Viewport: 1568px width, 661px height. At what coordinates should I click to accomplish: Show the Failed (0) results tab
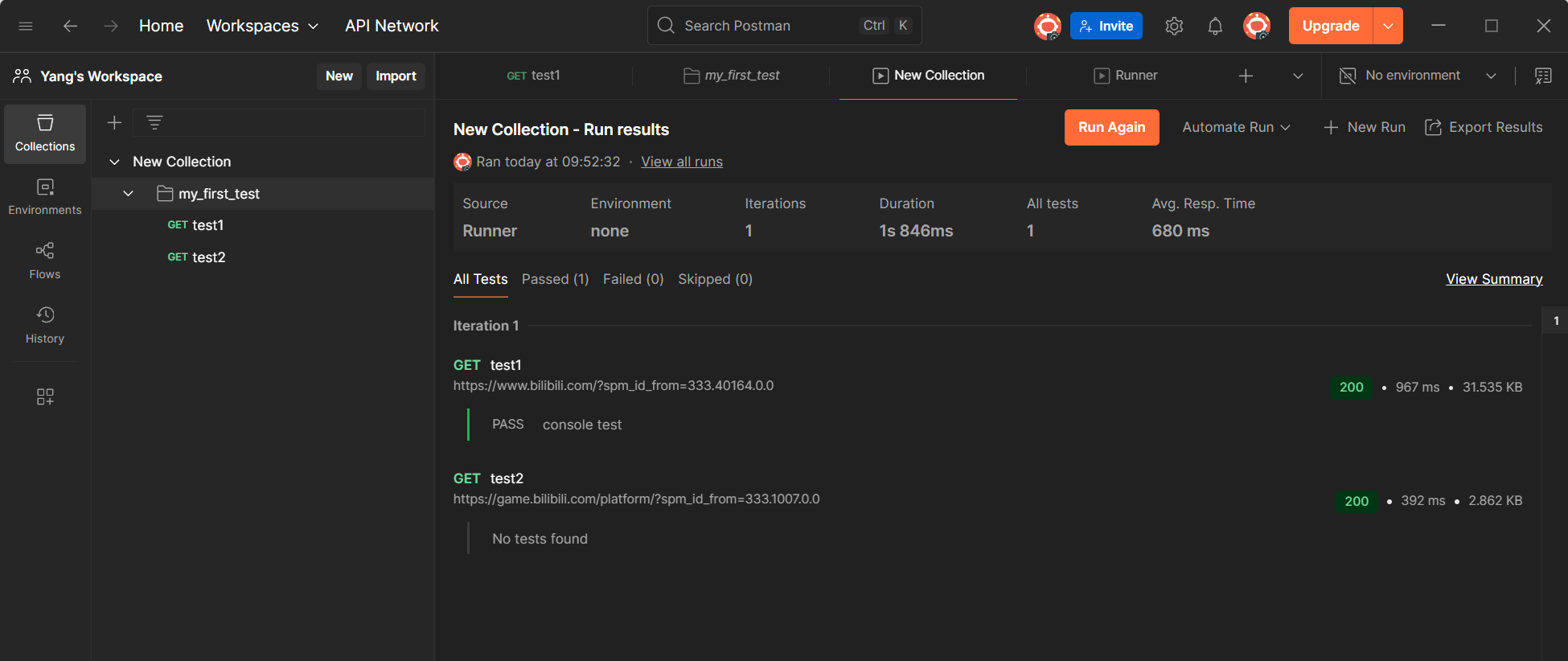coord(633,279)
